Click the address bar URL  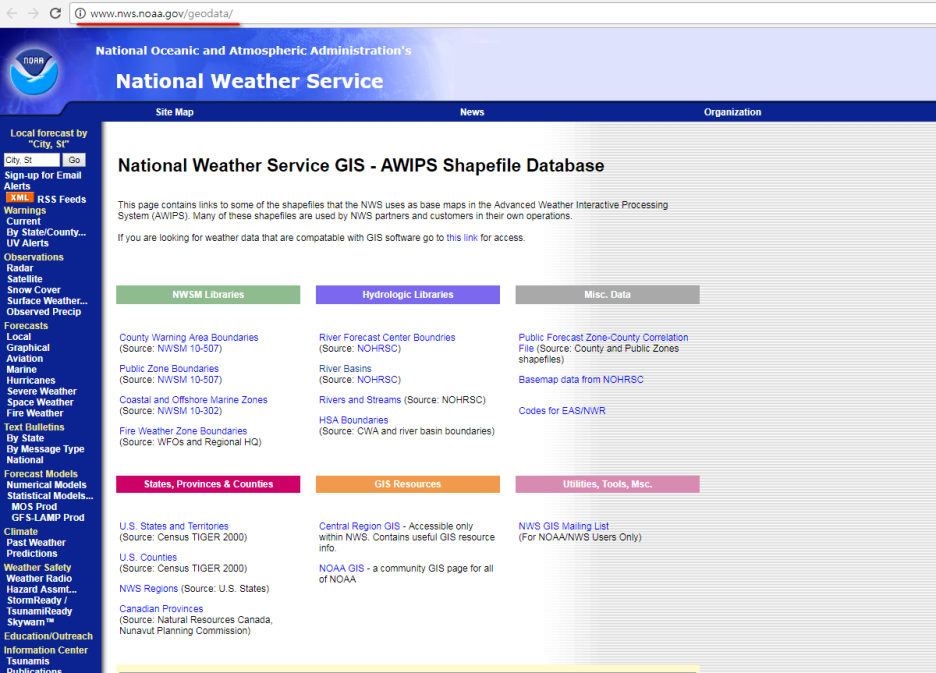pyautogui.click(x=161, y=13)
